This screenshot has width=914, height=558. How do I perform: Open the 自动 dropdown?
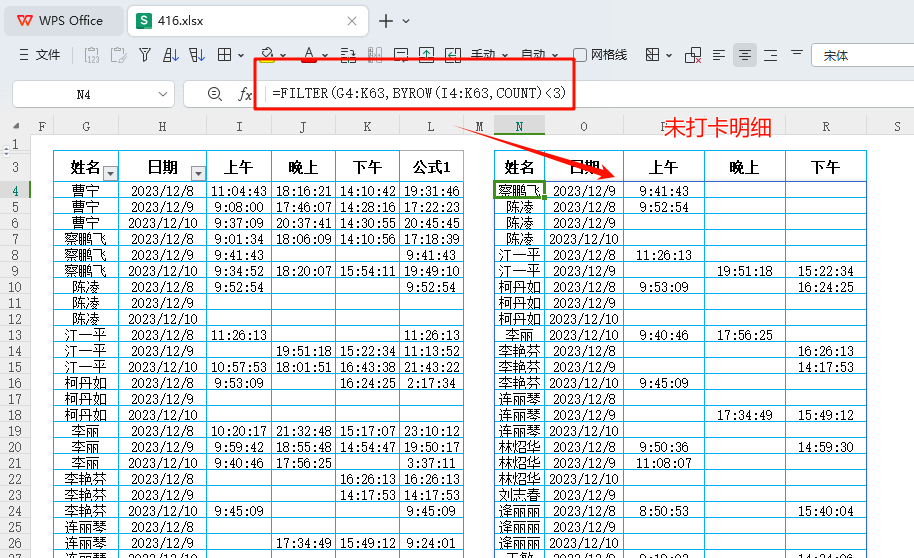click(x=539, y=55)
